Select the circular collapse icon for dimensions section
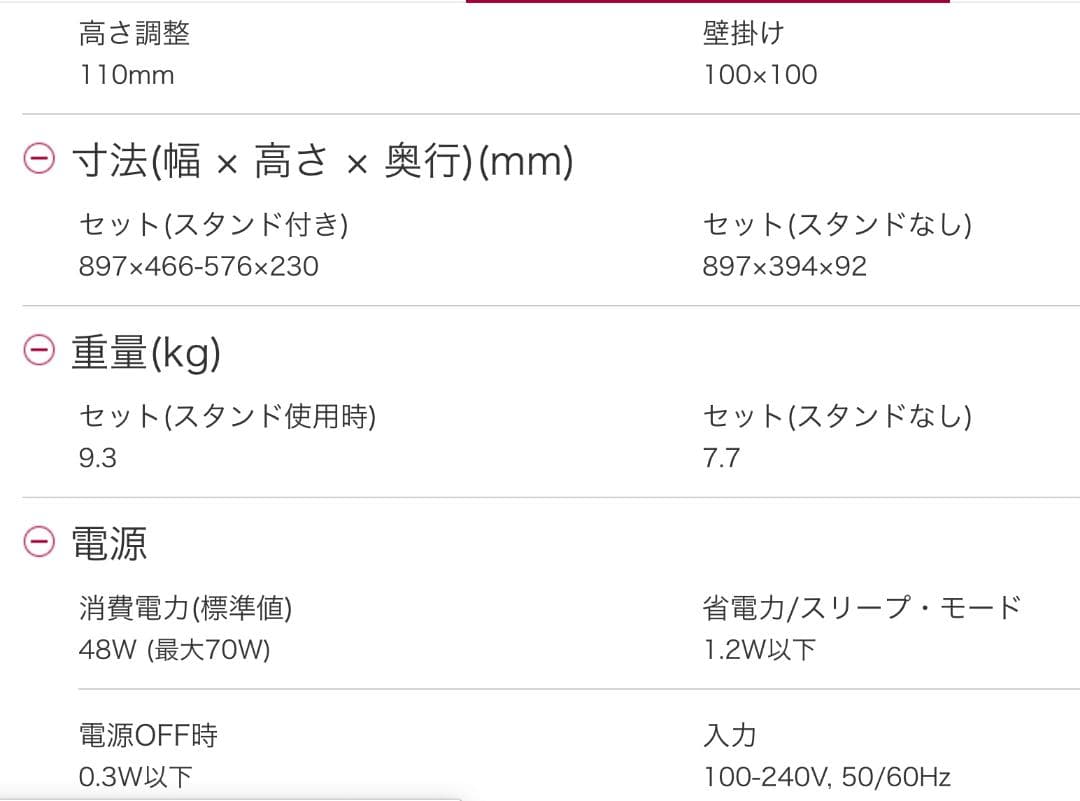Image resolution: width=1080 pixels, height=801 pixels. click(x=37, y=160)
